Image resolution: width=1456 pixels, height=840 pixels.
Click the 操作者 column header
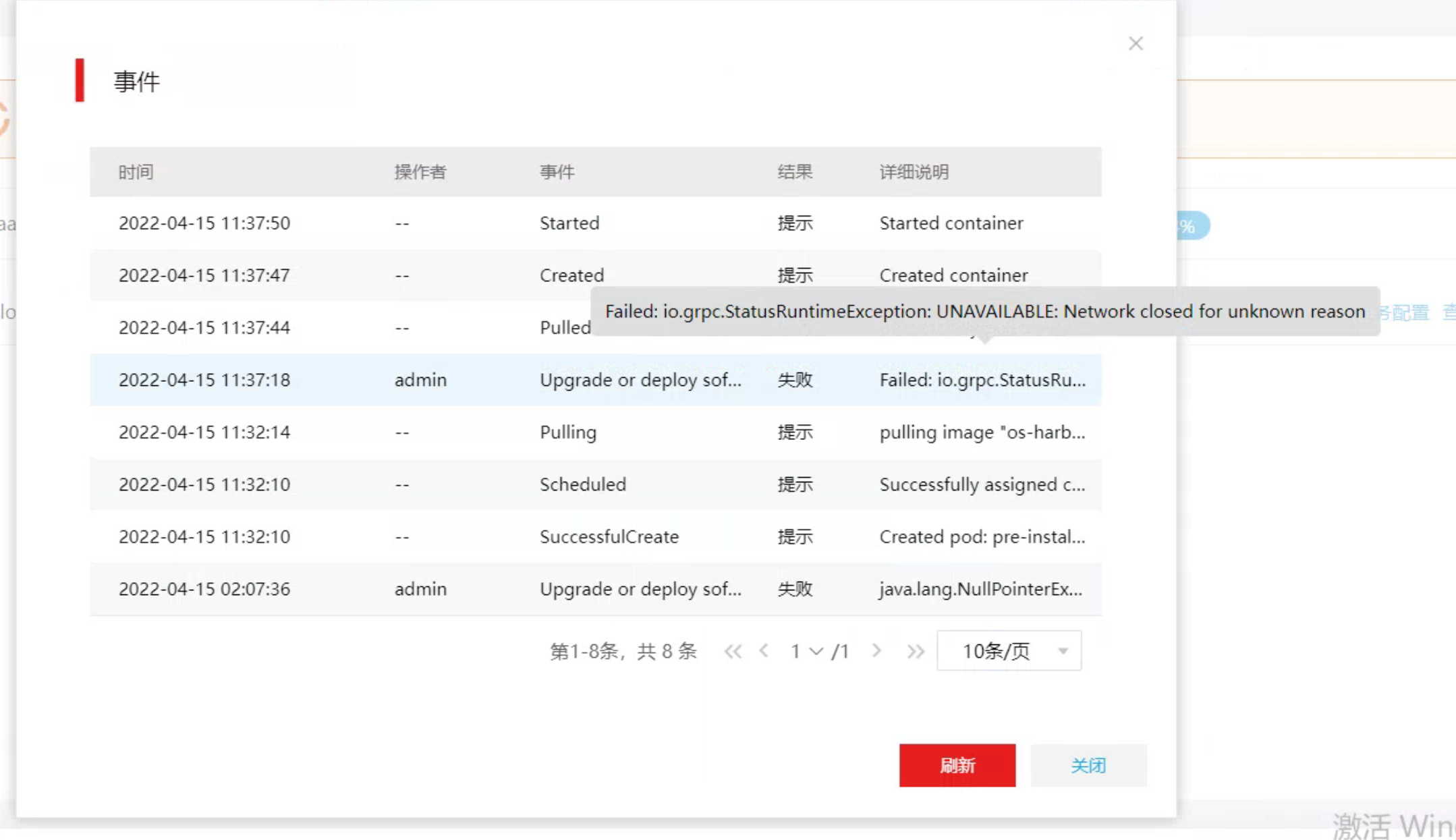coord(420,172)
